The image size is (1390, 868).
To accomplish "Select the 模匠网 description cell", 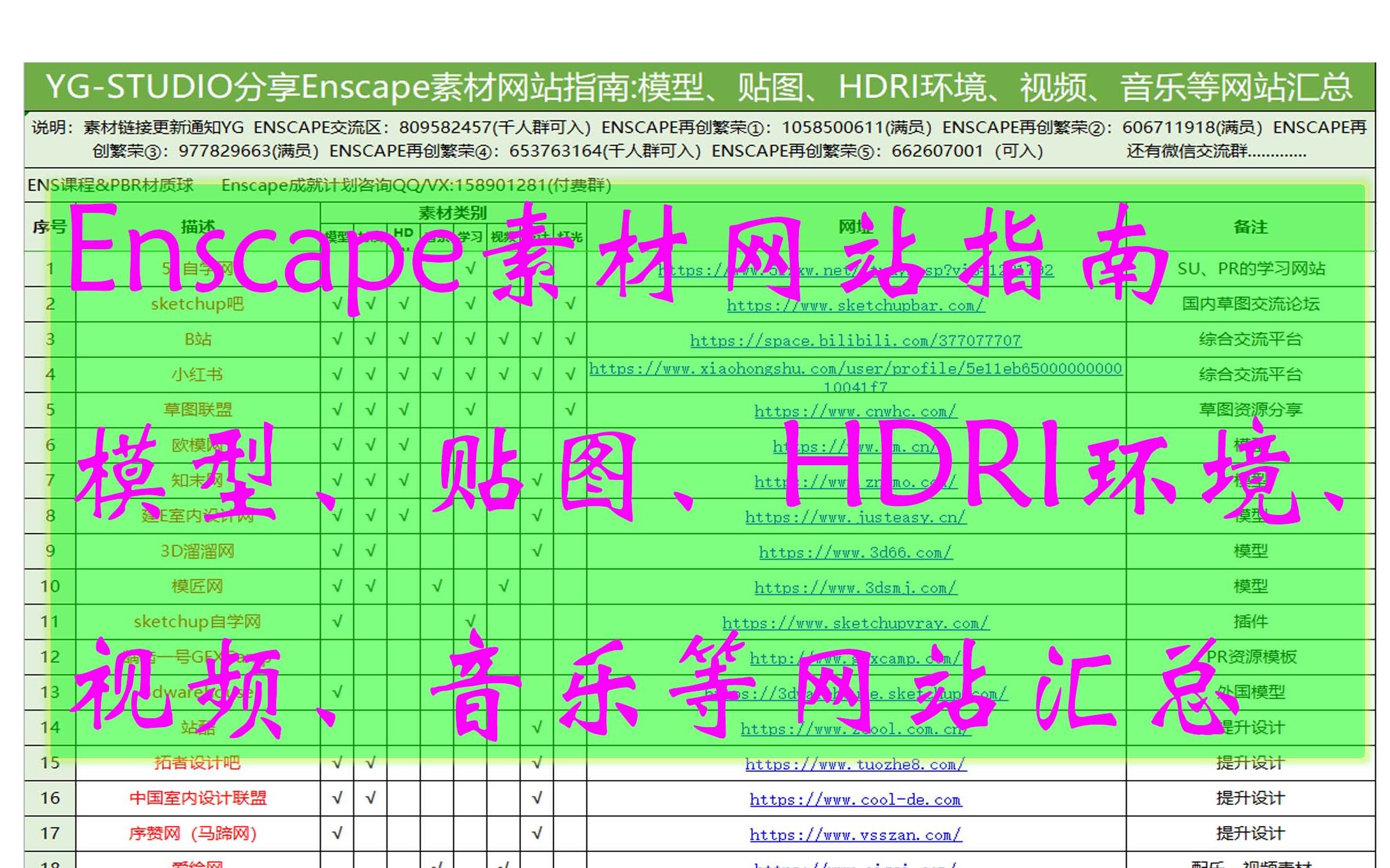I will point(198,586).
